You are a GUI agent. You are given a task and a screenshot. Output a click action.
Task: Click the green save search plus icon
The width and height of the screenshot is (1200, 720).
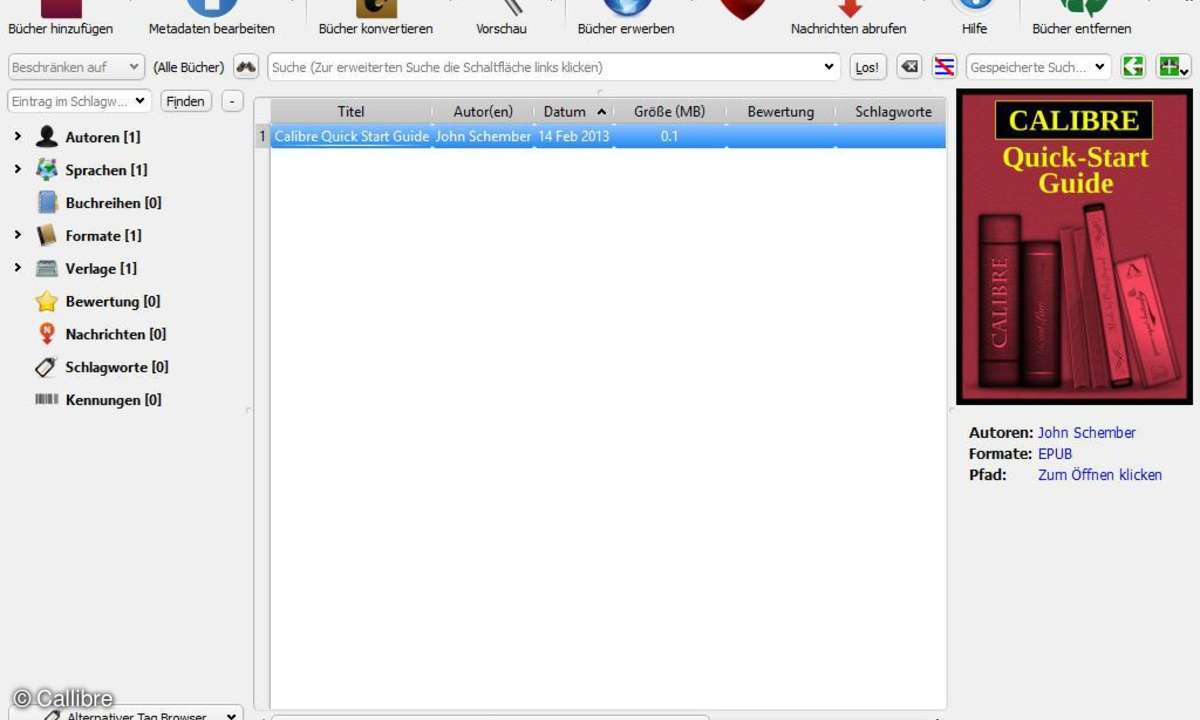[1172, 67]
